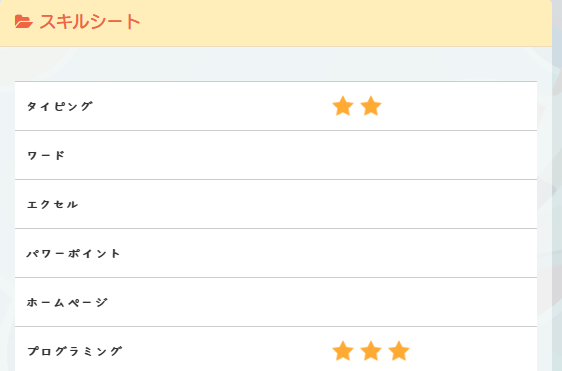Select the タイピング skill label
This screenshot has width=562, height=371.
[x=60, y=106]
